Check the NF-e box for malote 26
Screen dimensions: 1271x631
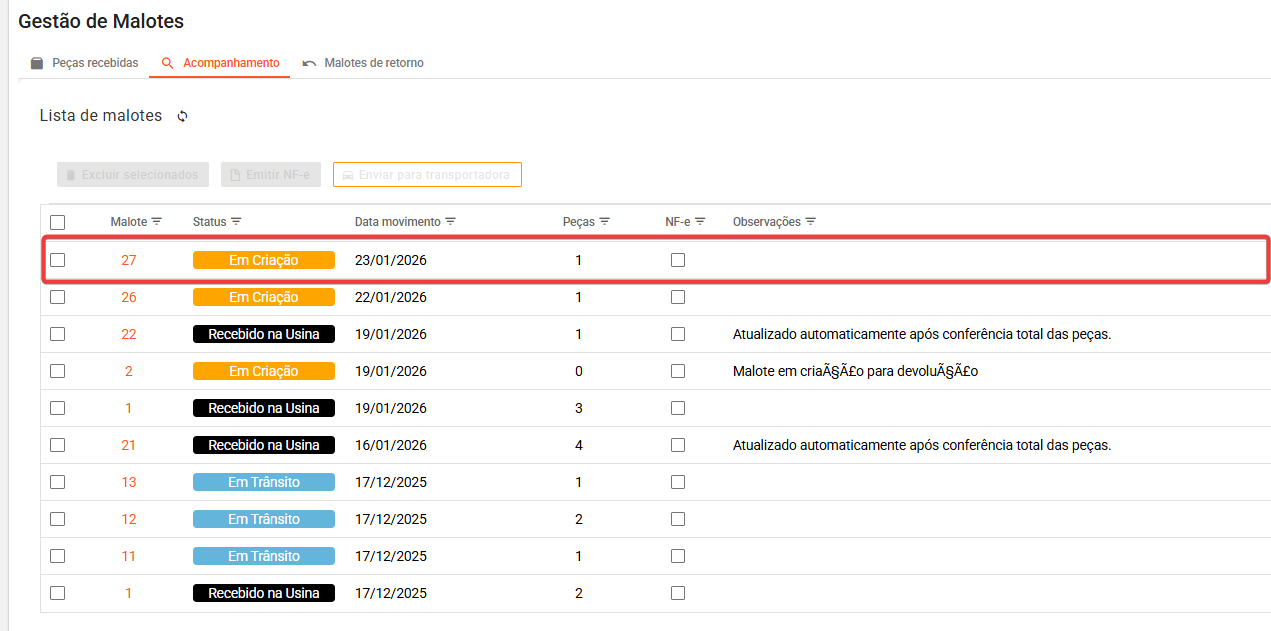(678, 297)
